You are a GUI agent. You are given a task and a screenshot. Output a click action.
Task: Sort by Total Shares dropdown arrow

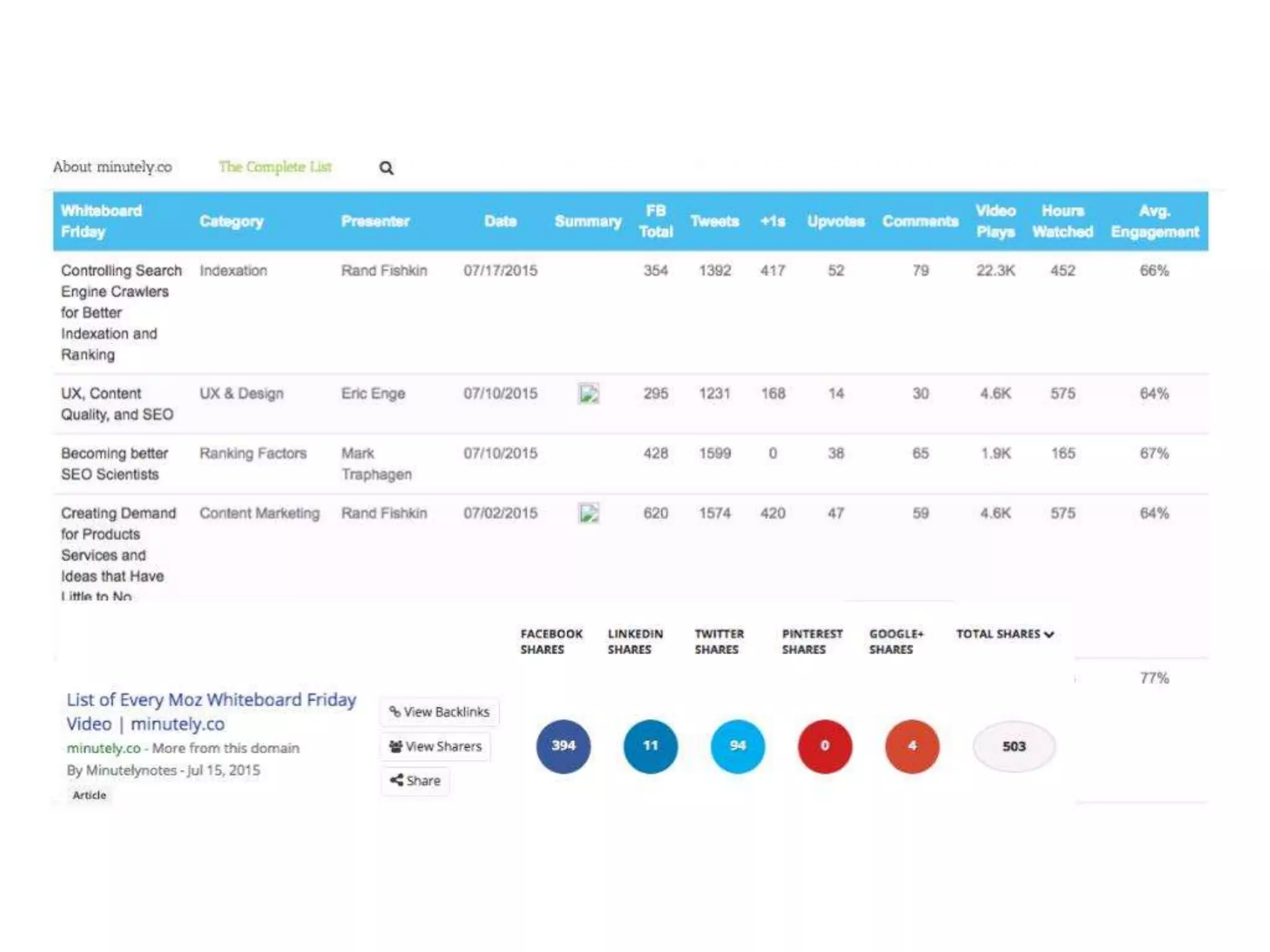1049,634
